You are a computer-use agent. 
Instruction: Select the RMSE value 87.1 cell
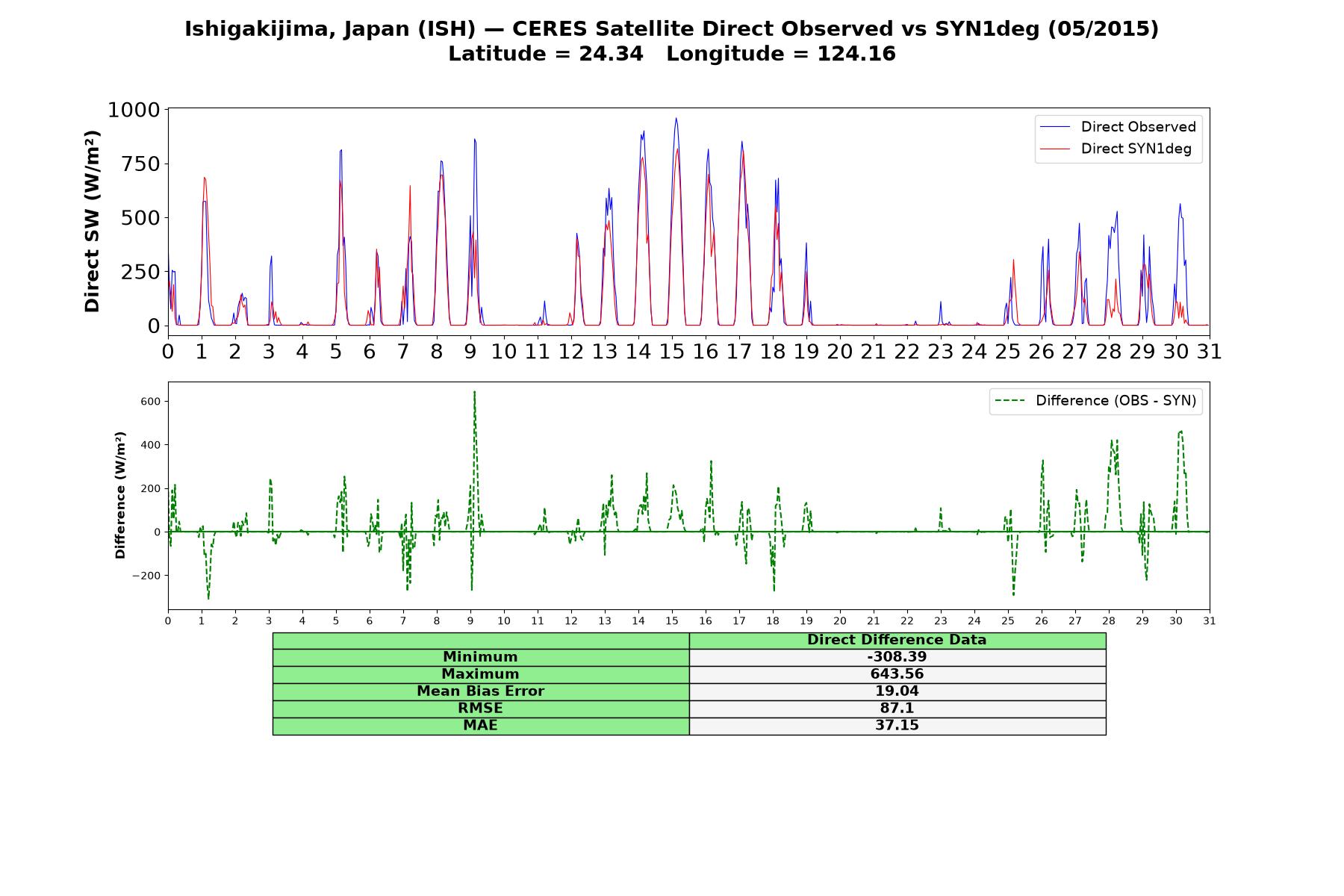coord(897,709)
